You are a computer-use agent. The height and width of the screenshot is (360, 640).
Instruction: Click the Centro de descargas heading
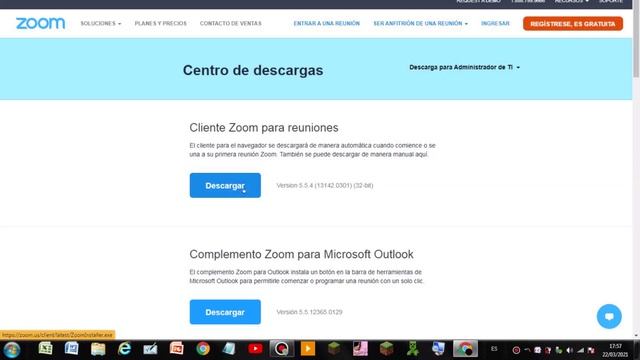[253, 70]
